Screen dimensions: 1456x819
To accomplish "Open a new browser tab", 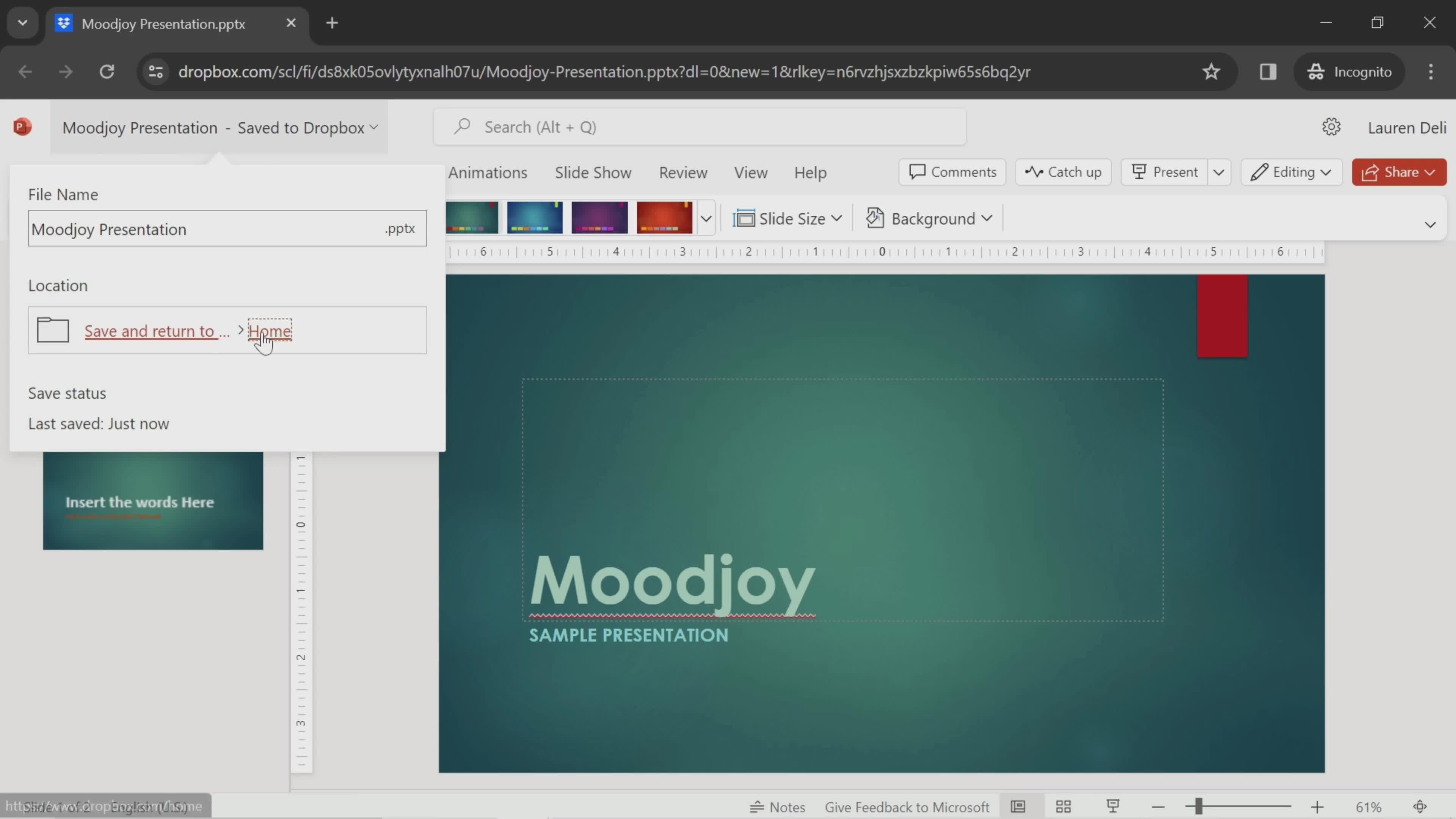I will coord(333,23).
